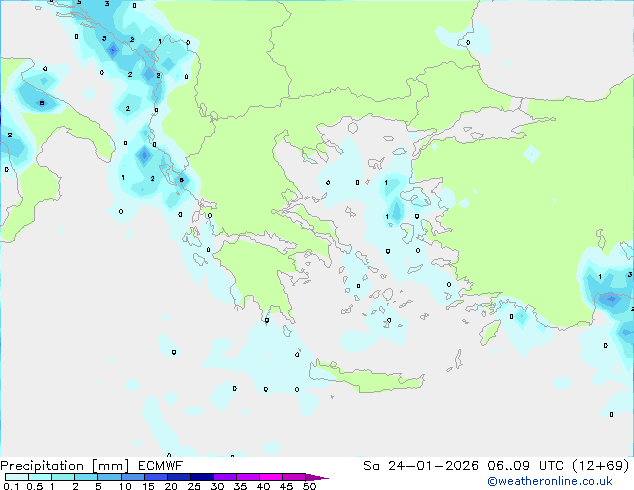Choose the legend swatch between 20 and 25

tap(178, 477)
